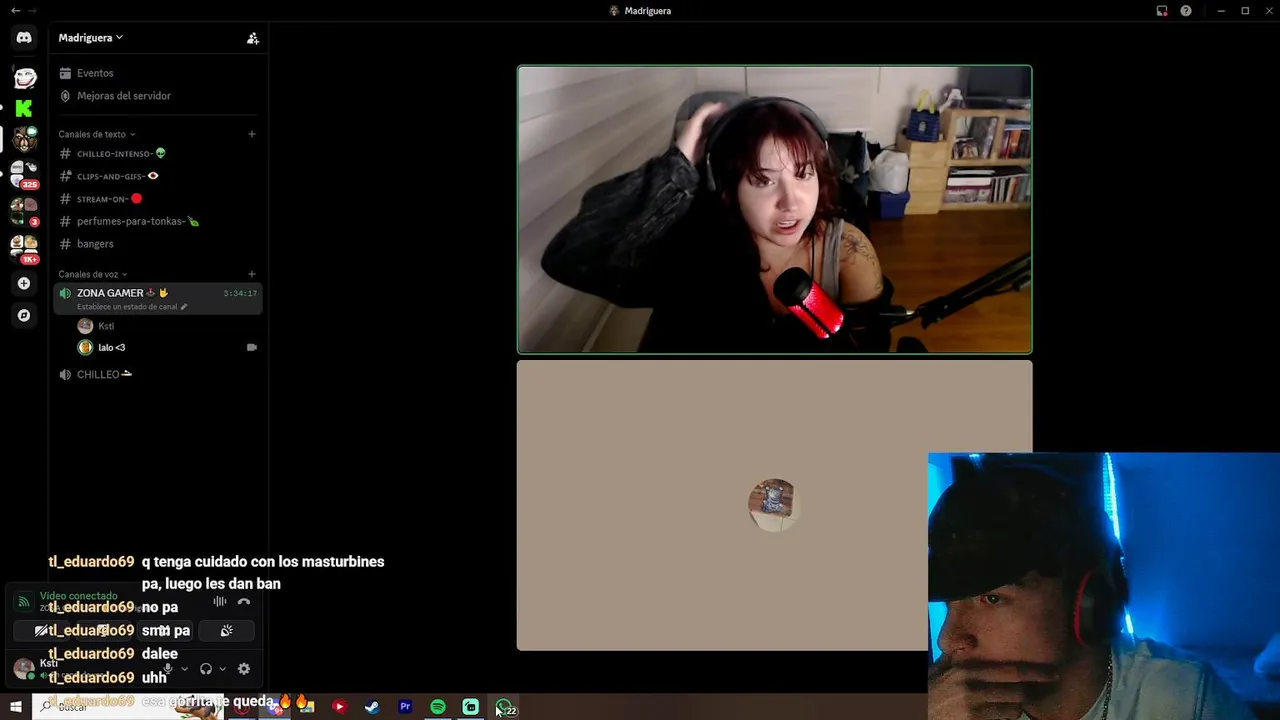Open the server folder with 325 badge
Image resolution: width=1280 pixels, height=720 pixels.
point(24,174)
